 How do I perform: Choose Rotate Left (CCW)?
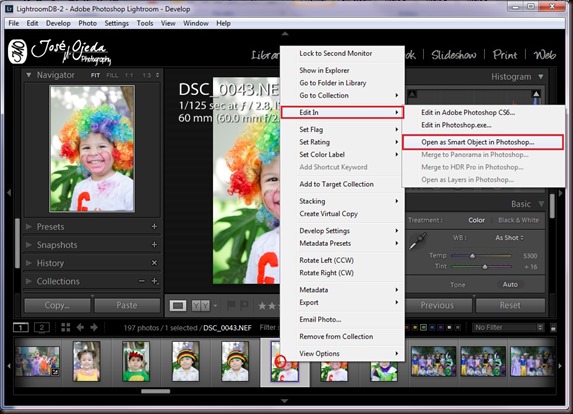coord(326,260)
